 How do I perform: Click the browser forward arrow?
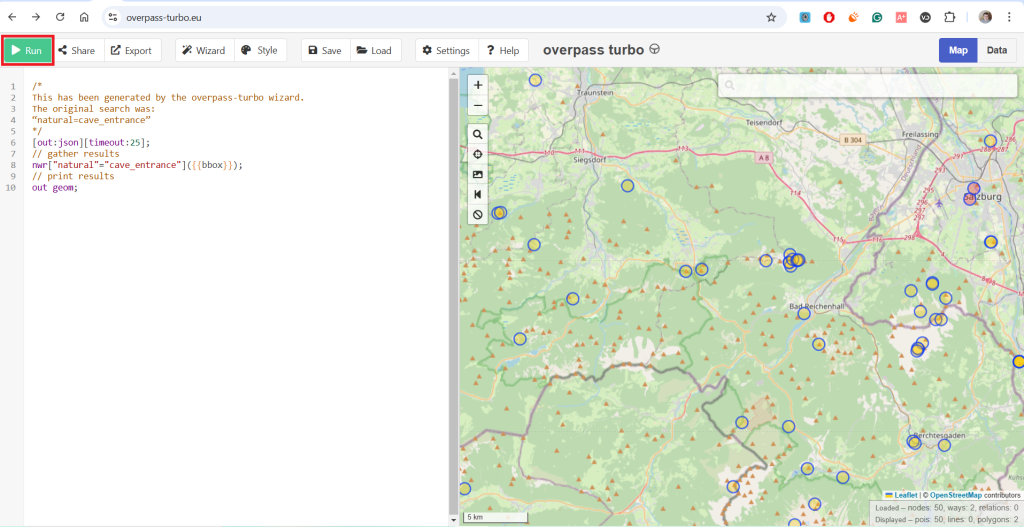[x=36, y=18]
